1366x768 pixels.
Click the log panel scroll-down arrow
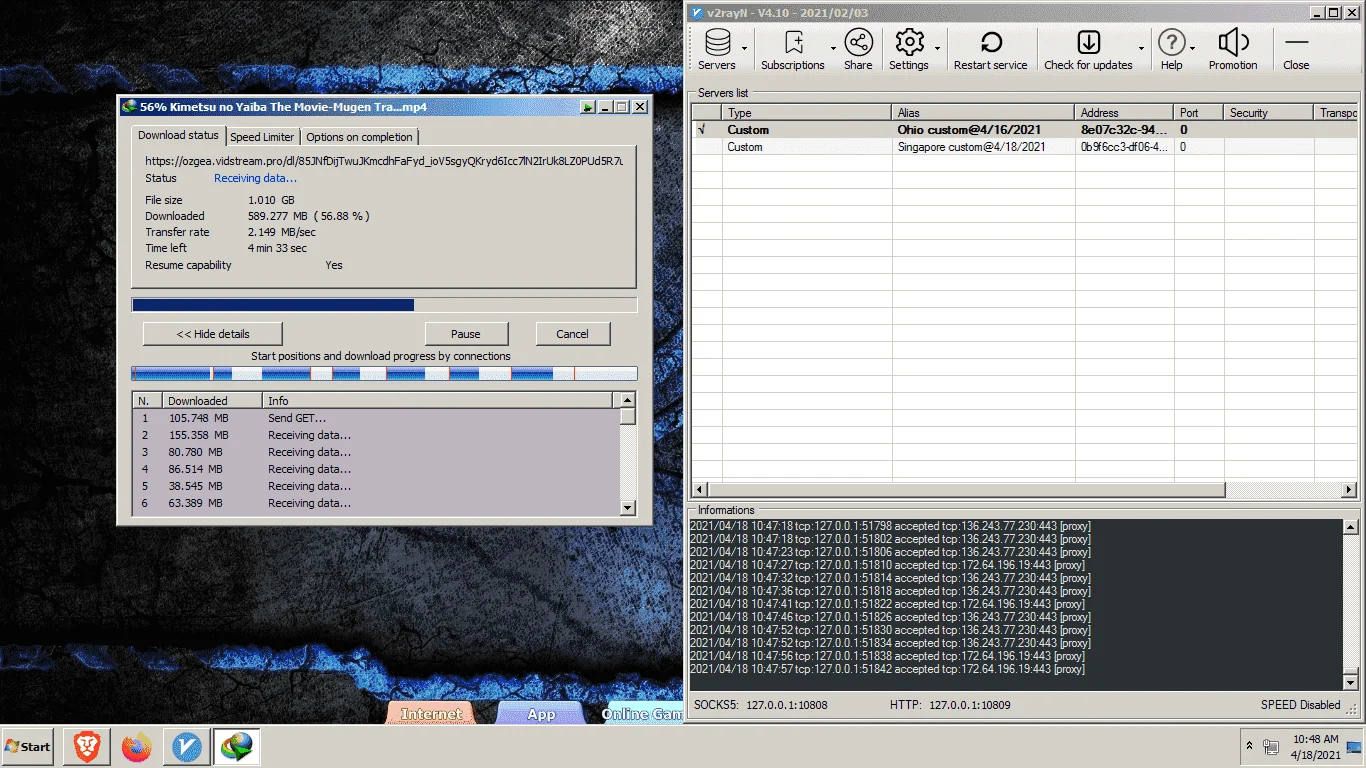pos(1350,682)
